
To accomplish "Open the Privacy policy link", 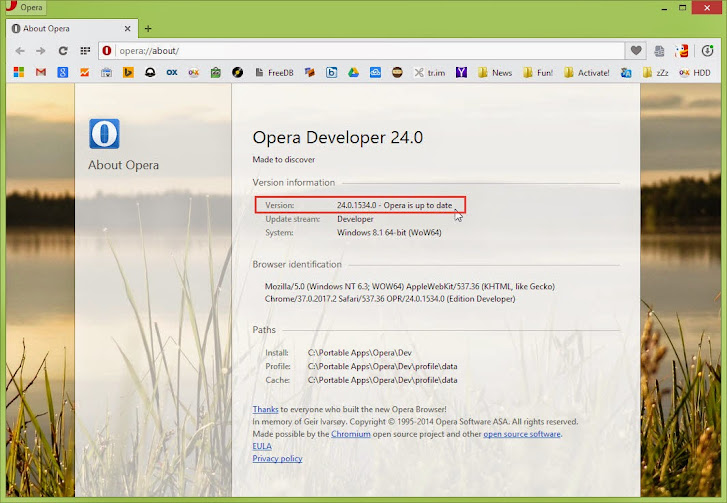I will [x=277, y=458].
